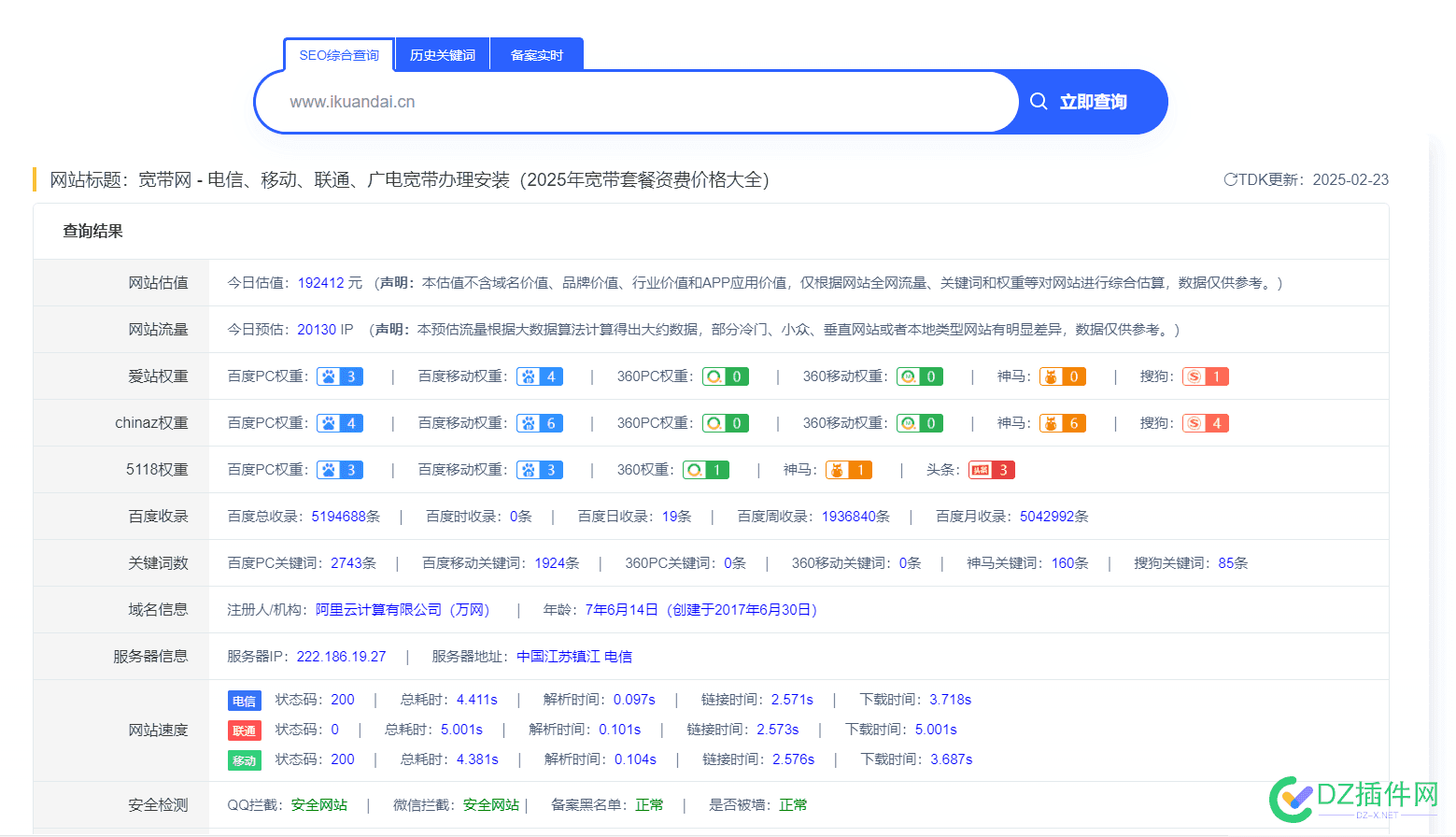1456x837 pixels.
Task: Click the 查询结果 section heading
Action: [x=92, y=231]
